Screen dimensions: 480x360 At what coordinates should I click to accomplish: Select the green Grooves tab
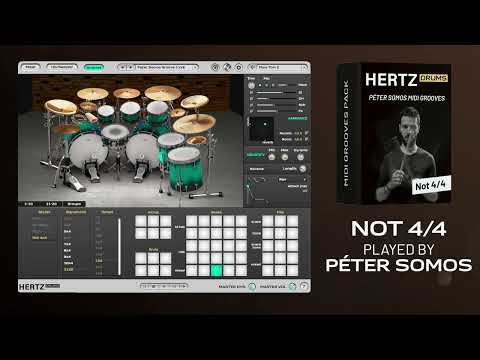coord(94,67)
